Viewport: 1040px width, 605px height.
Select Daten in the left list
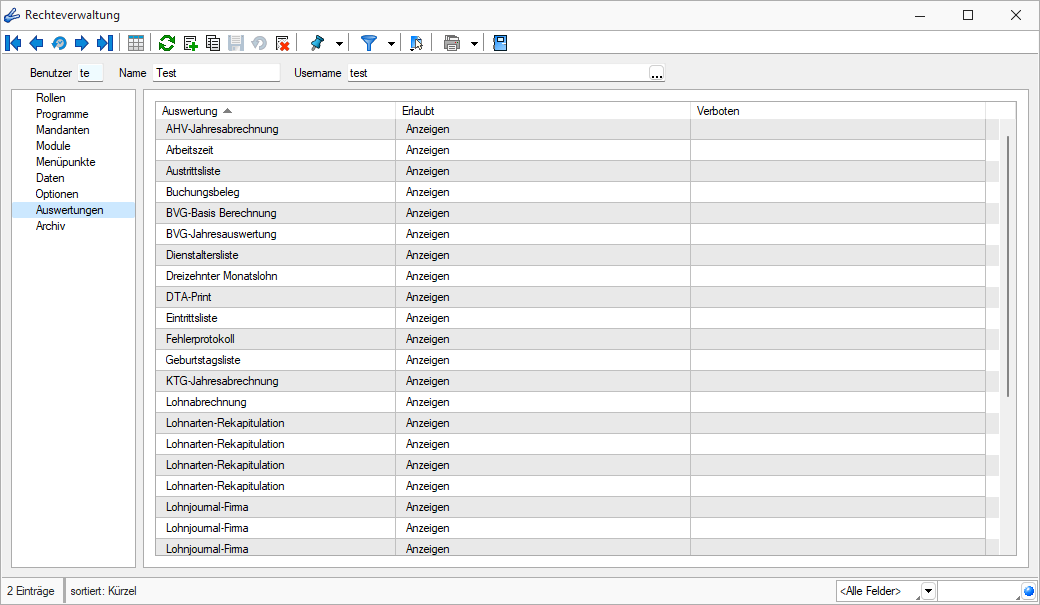[x=50, y=178]
